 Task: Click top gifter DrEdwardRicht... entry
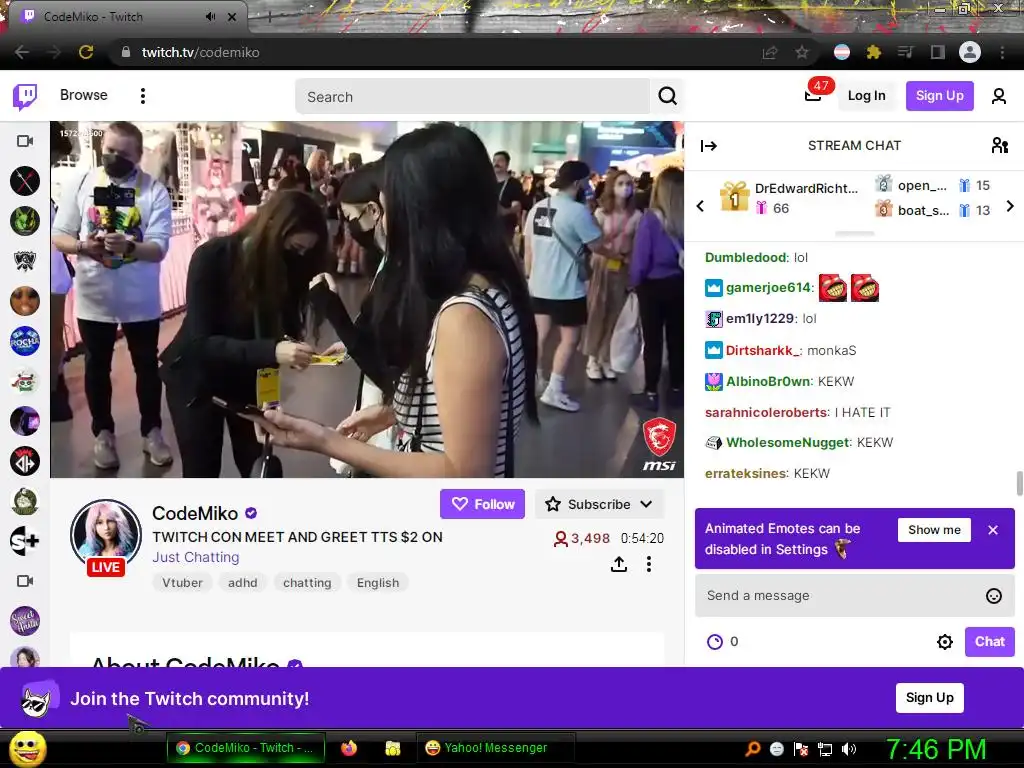pos(789,198)
